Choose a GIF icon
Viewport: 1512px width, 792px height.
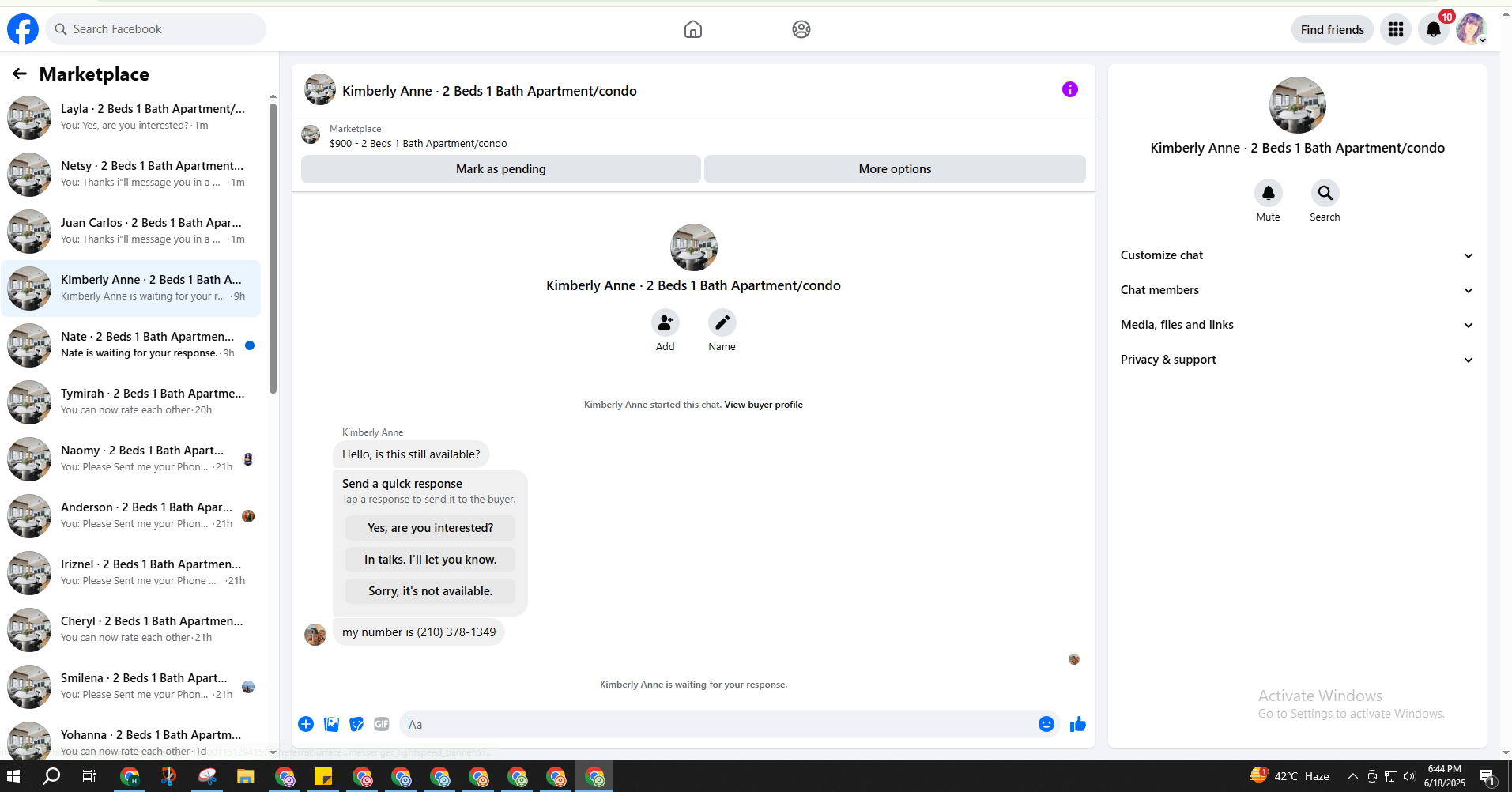(382, 724)
